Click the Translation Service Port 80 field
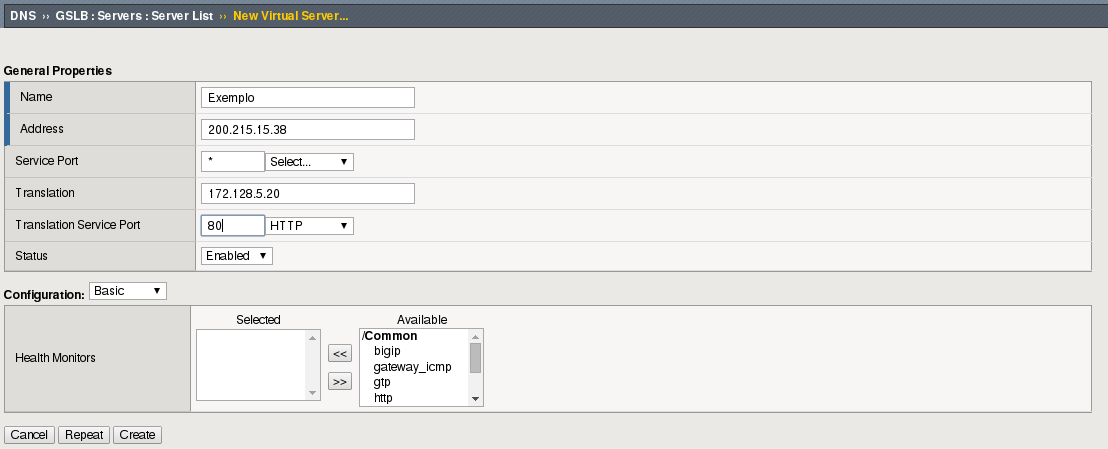Image resolution: width=1108 pixels, height=449 pixels. tap(232, 226)
